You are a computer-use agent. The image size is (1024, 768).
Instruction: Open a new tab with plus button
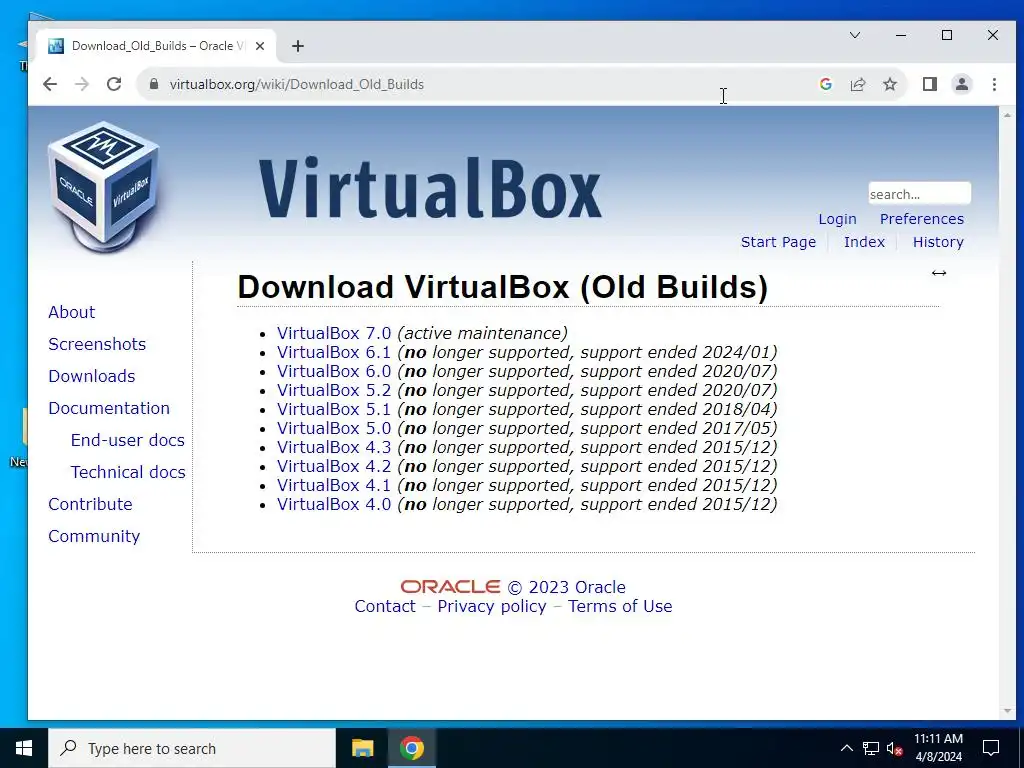click(x=298, y=46)
